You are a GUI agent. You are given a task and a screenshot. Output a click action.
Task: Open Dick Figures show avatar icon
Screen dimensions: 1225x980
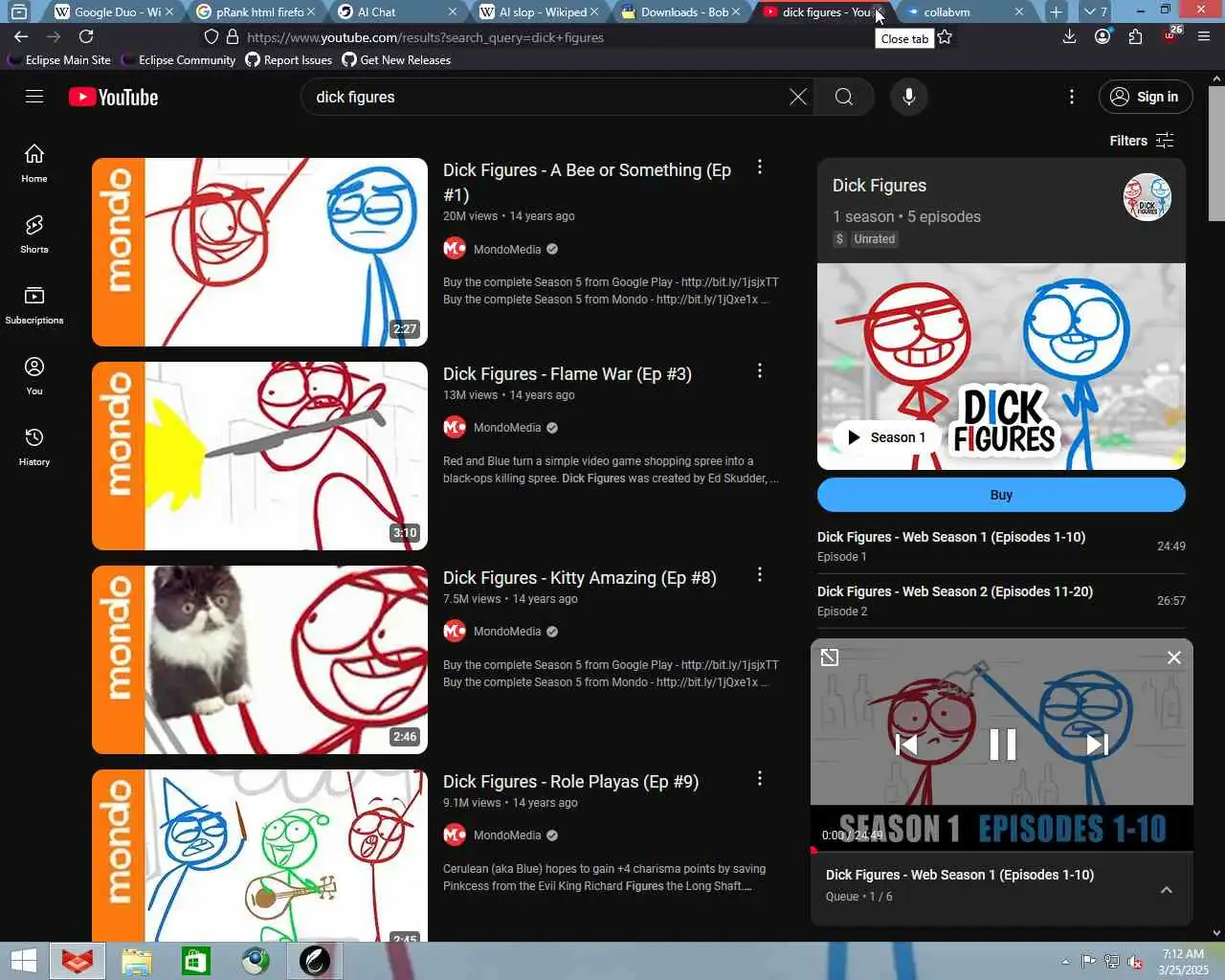pyautogui.click(x=1147, y=197)
